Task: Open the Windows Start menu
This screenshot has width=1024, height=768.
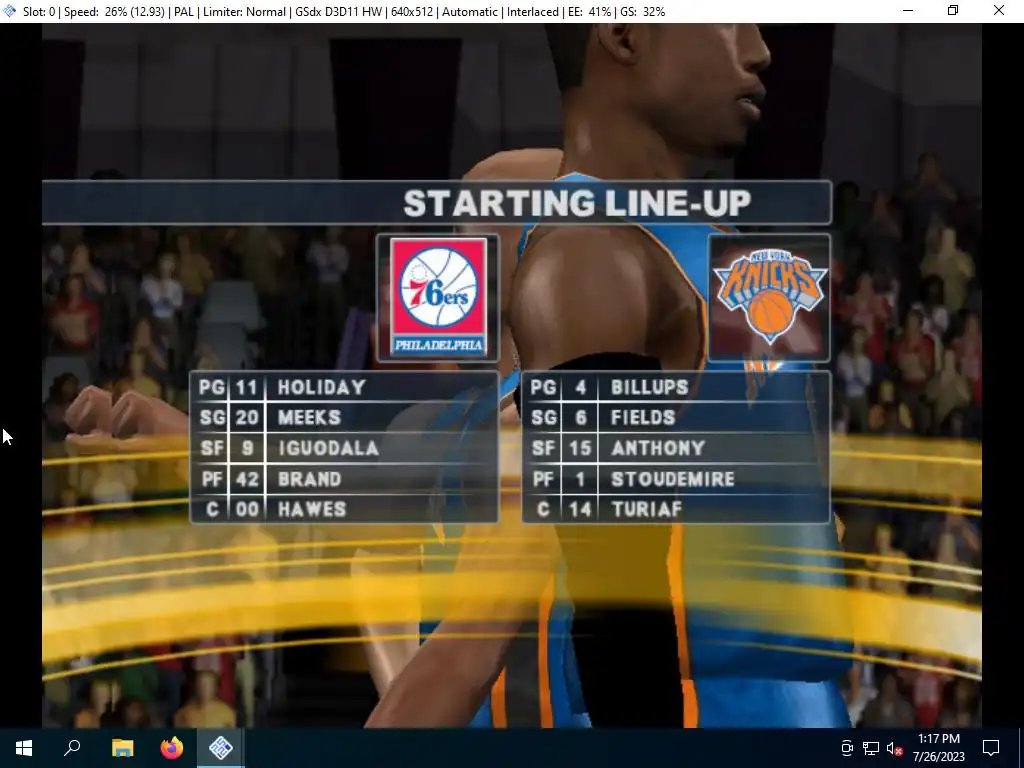Action: pos(24,748)
